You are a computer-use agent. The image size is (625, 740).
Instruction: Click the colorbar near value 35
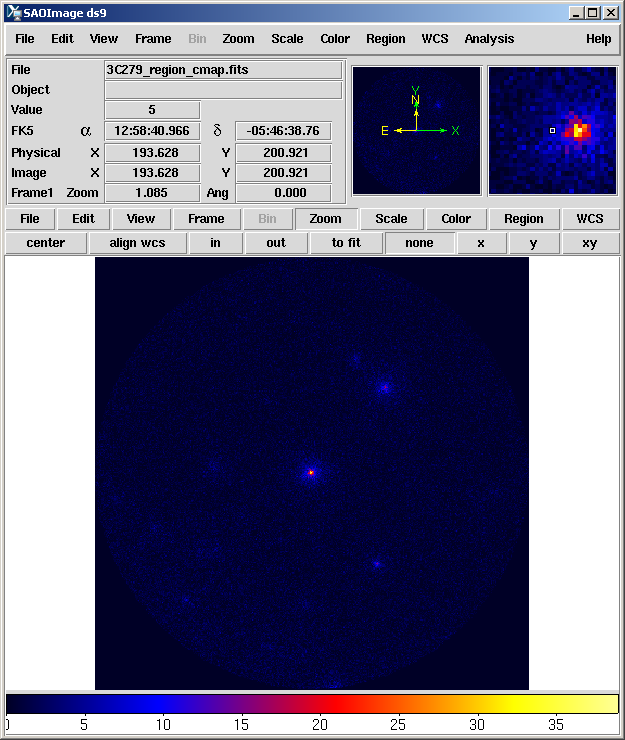[556, 704]
